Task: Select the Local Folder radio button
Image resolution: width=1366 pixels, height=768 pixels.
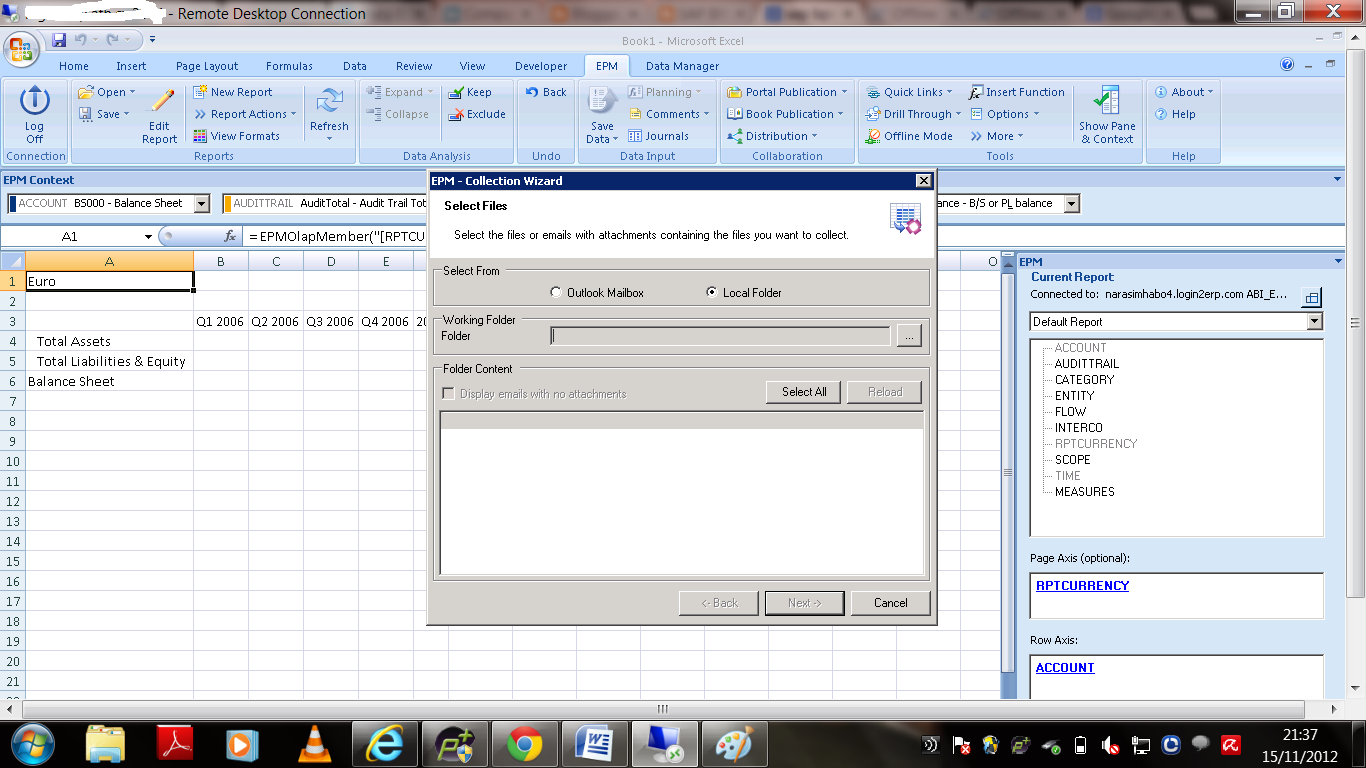Action: [x=711, y=291]
